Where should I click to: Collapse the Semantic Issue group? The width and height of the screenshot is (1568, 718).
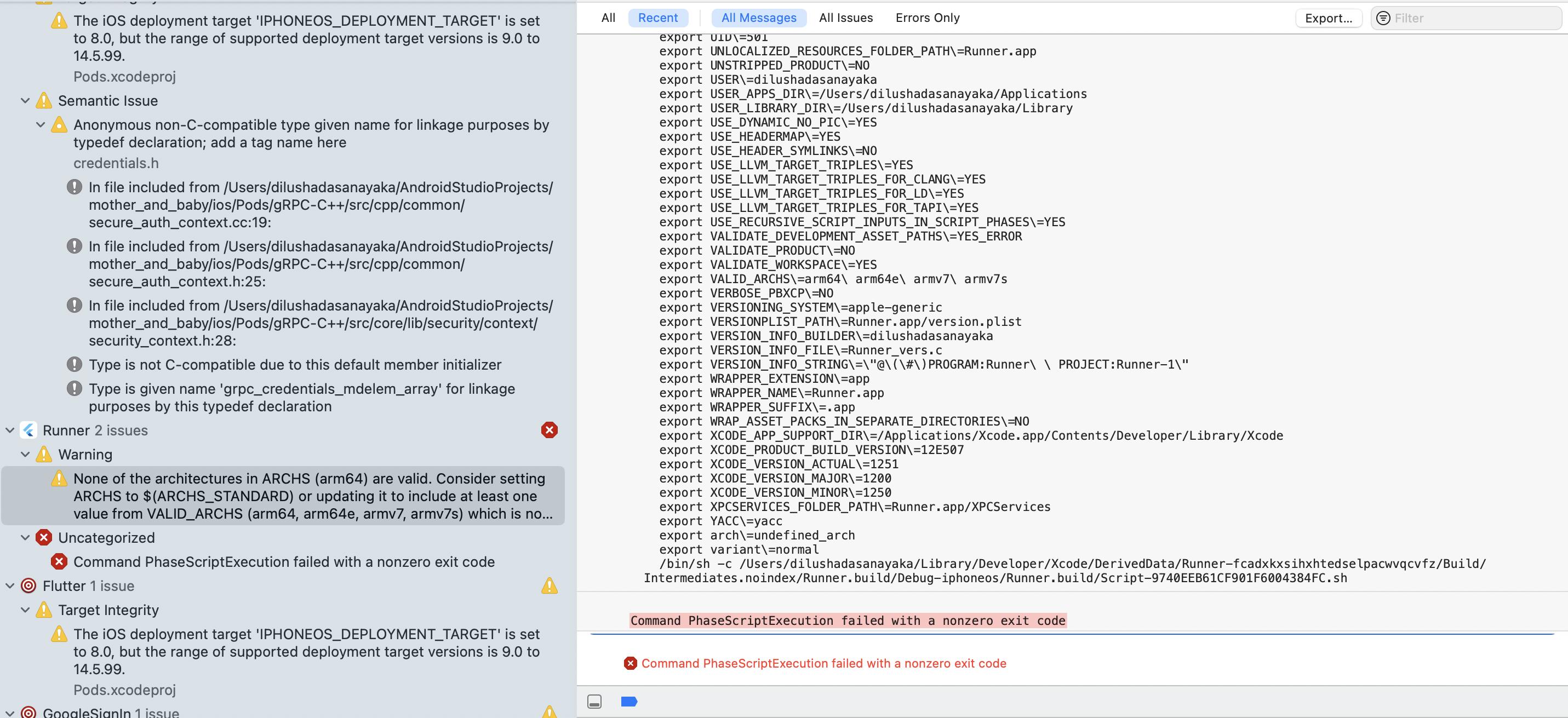[25, 100]
